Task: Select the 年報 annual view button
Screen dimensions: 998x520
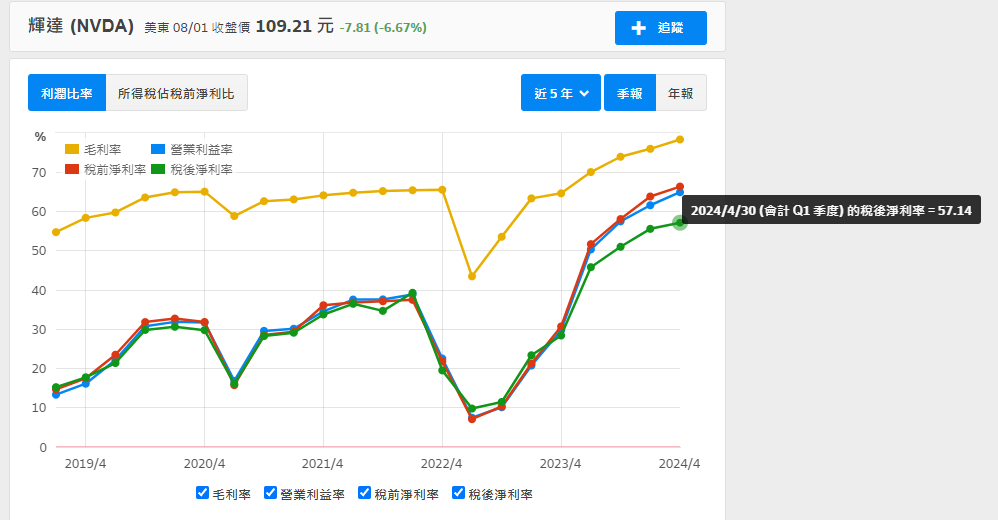Action: pos(681,93)
